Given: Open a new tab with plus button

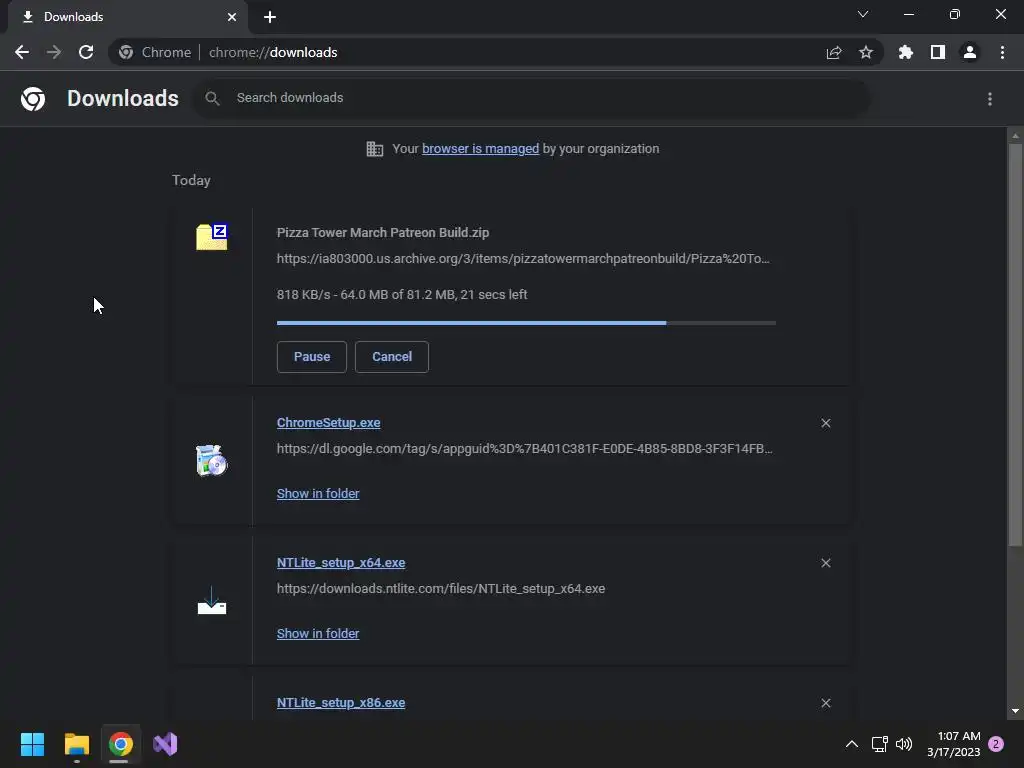Looking at the screenshot, I should click(x=270, y=17).
